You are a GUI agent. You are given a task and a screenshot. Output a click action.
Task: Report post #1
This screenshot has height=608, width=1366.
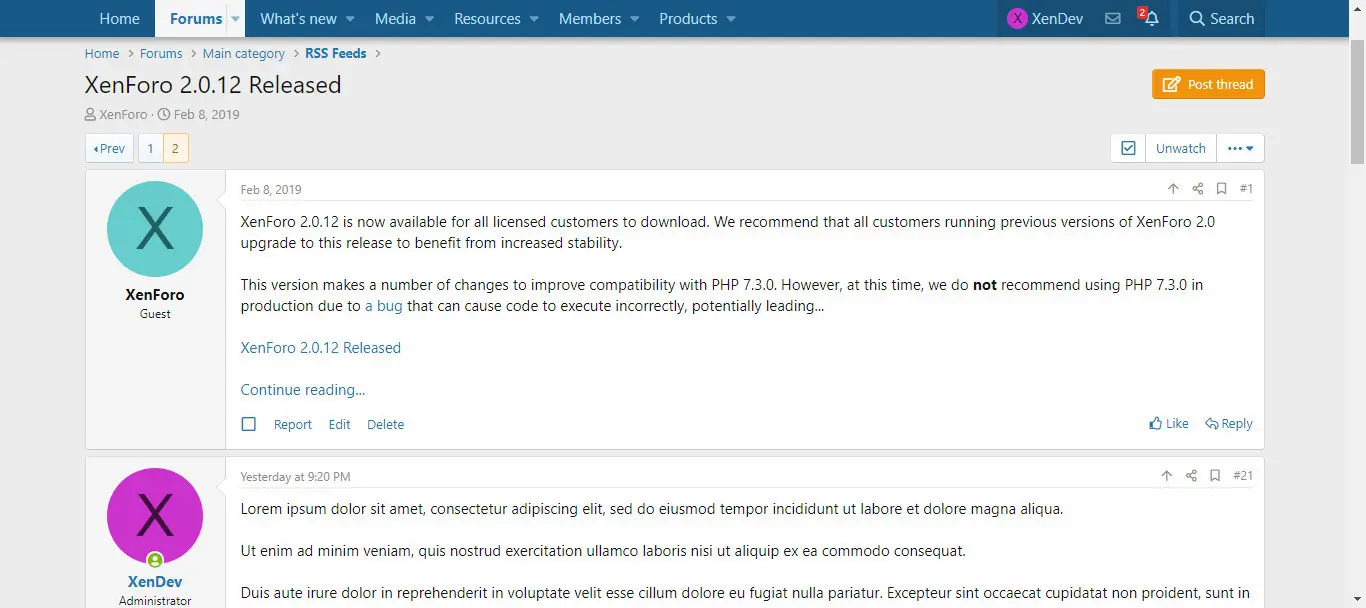pyautogui.click(x=293, y=424)
